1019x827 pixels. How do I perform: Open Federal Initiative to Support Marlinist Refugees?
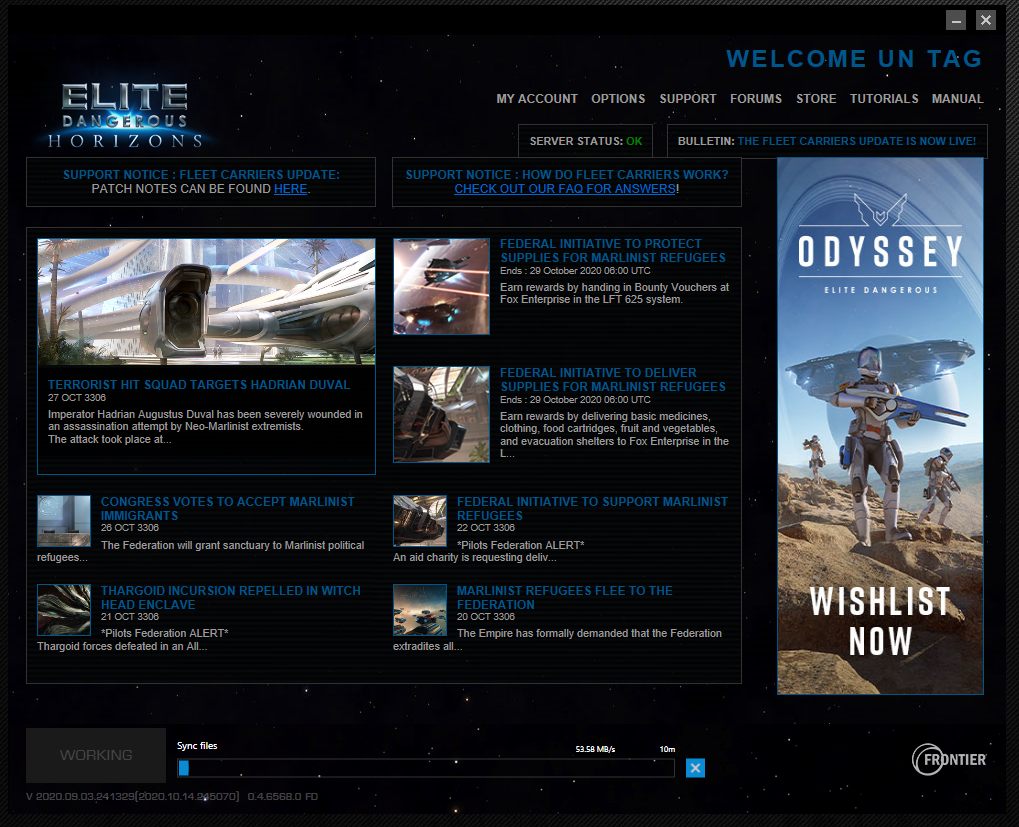coord(592,509)
